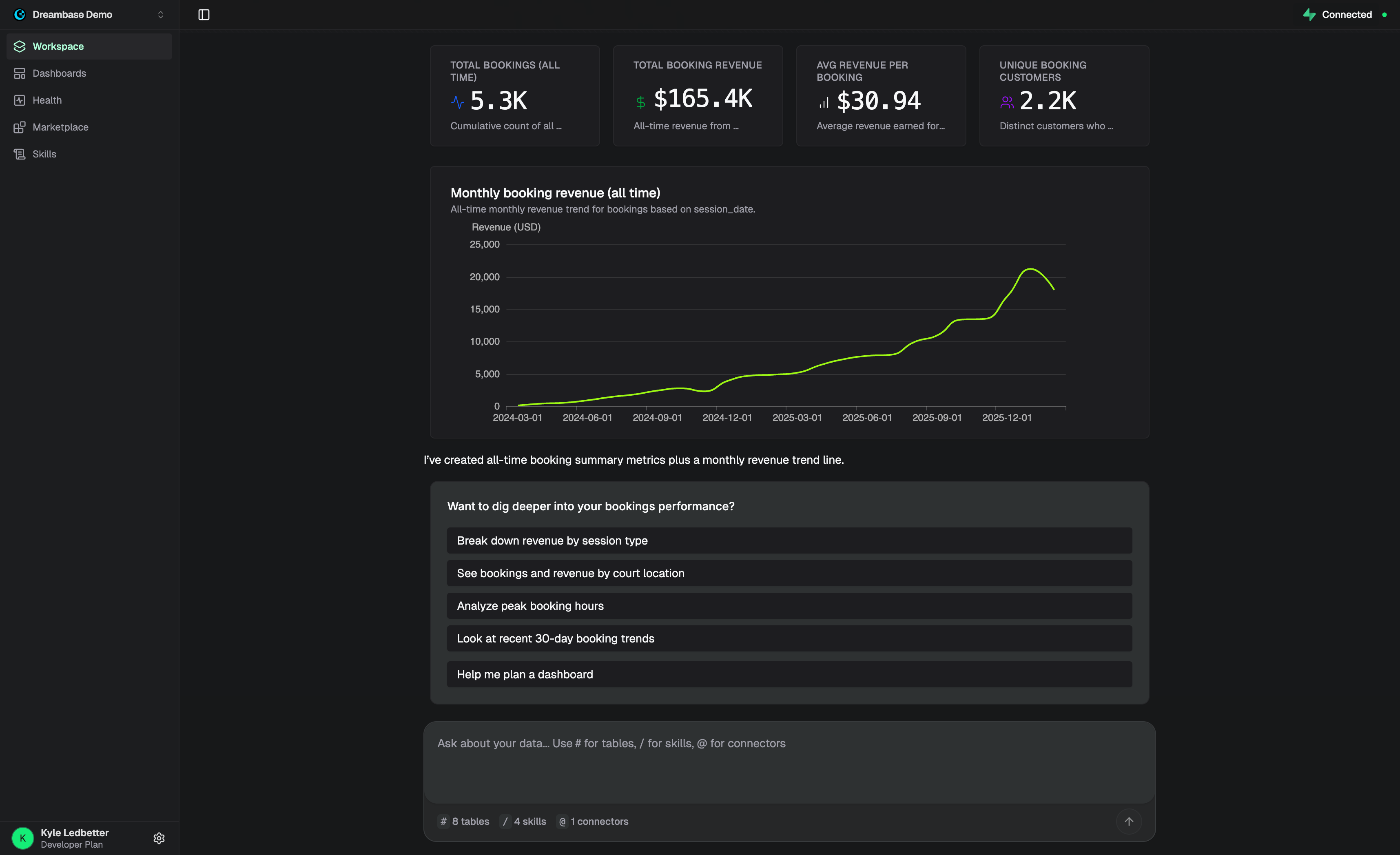This screenshot has height=855, width=1400.
Task: Click Kyle Ledbetter's avatar
Action: coord(23,838)
